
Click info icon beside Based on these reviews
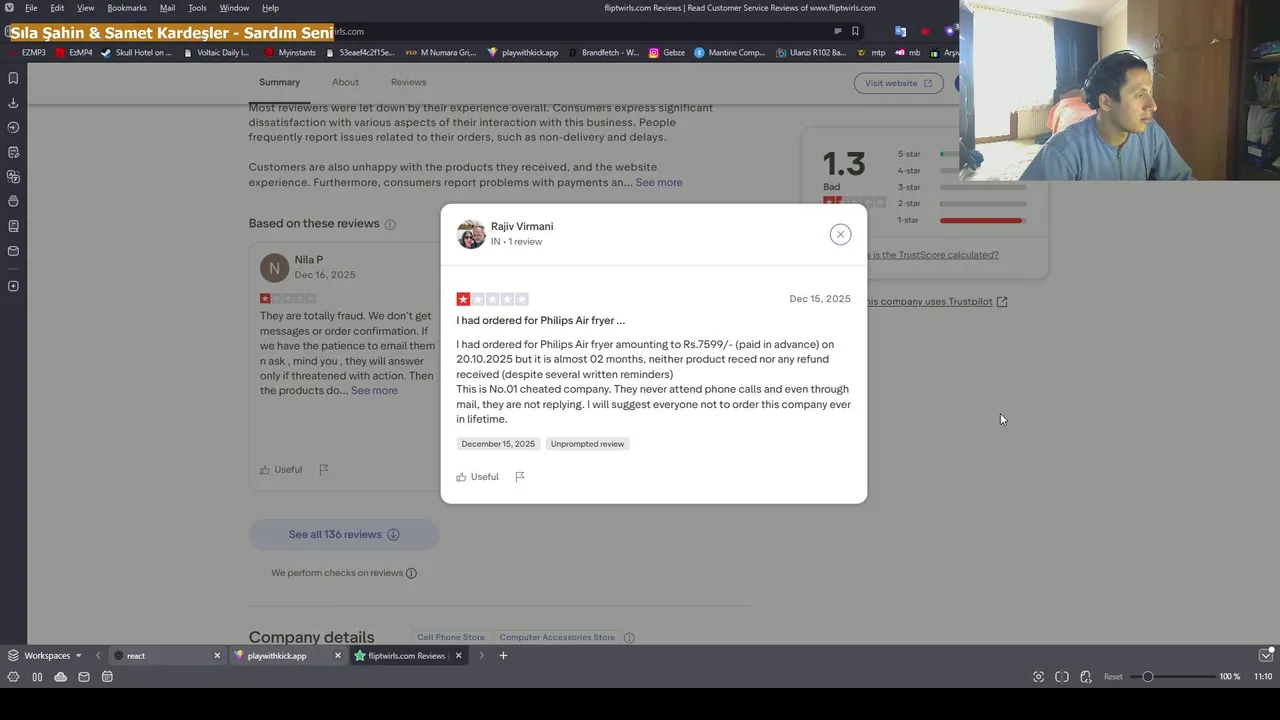tap(390, 224)
